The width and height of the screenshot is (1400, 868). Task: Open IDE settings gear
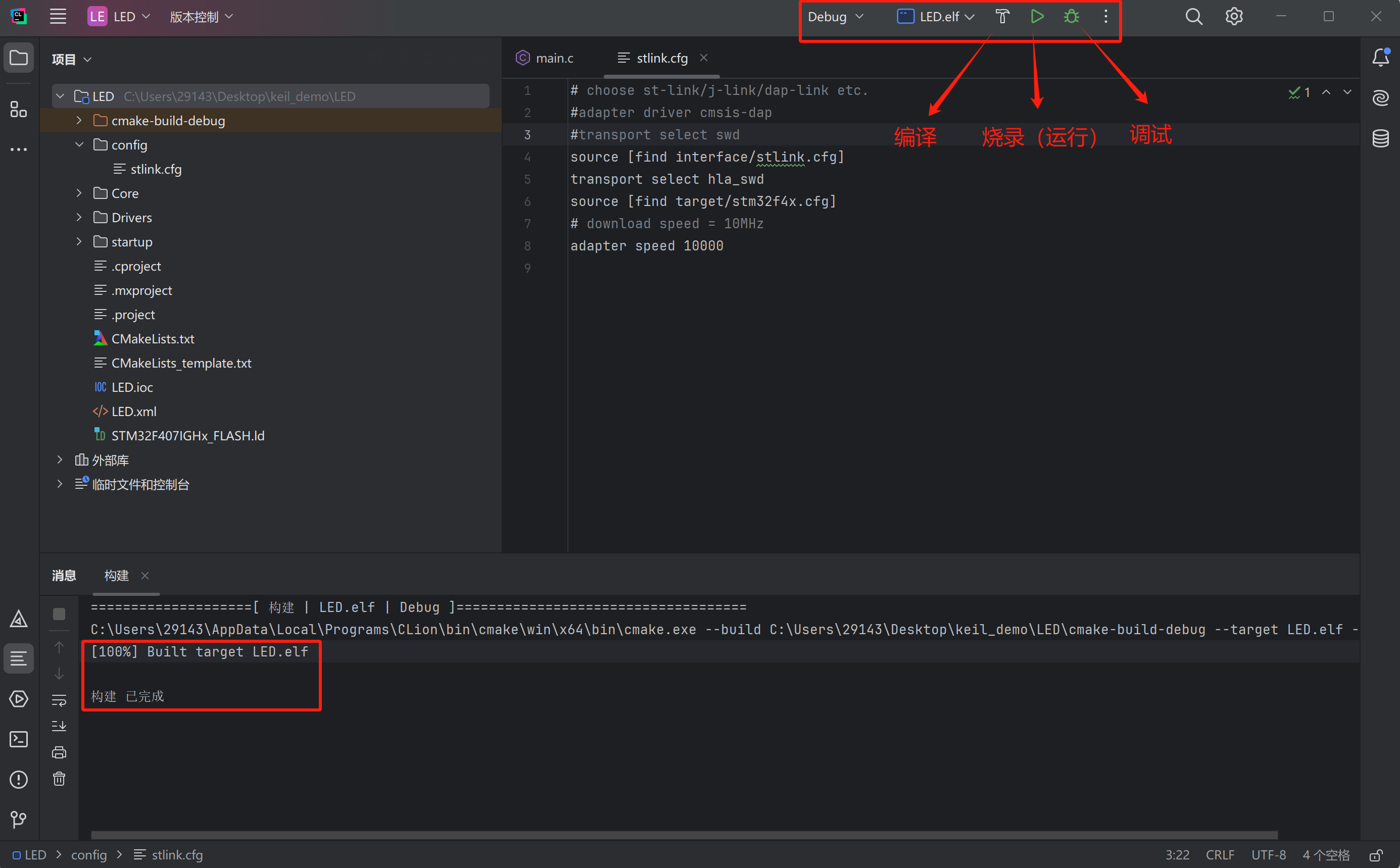pos(1234,17)
